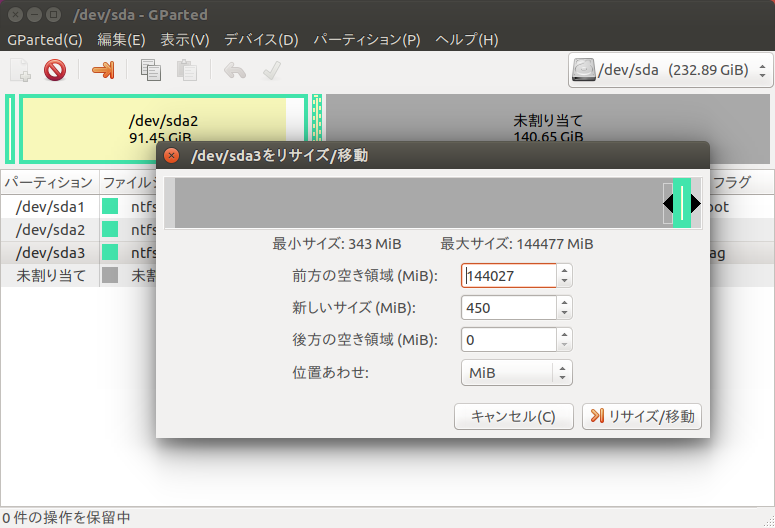This screenshot has height=528, width=775.
Task: Open the 表示(V) menu
Action: [185, 40]
